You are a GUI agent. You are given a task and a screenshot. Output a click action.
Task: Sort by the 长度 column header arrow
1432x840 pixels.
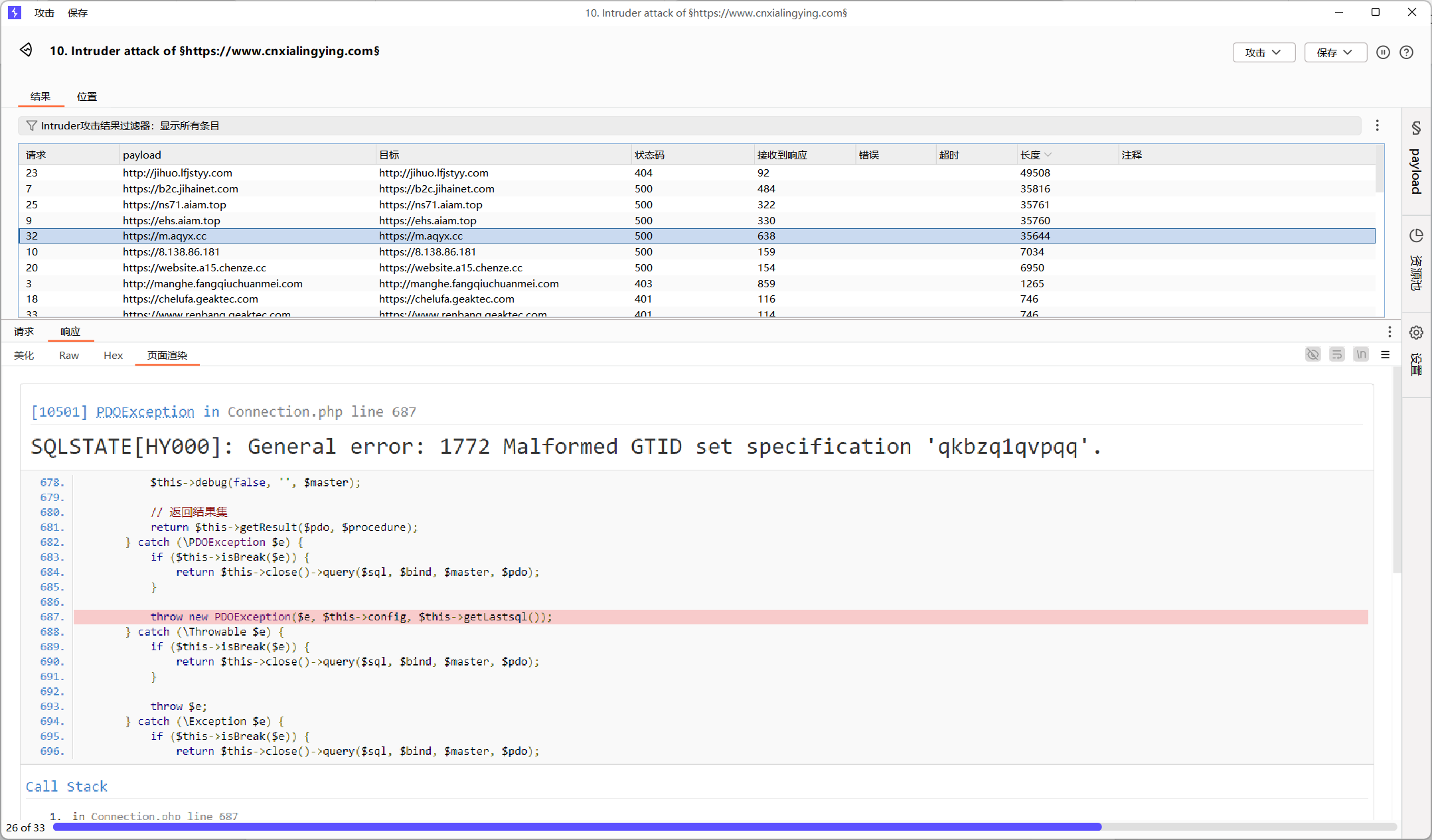pos(1048,155)
